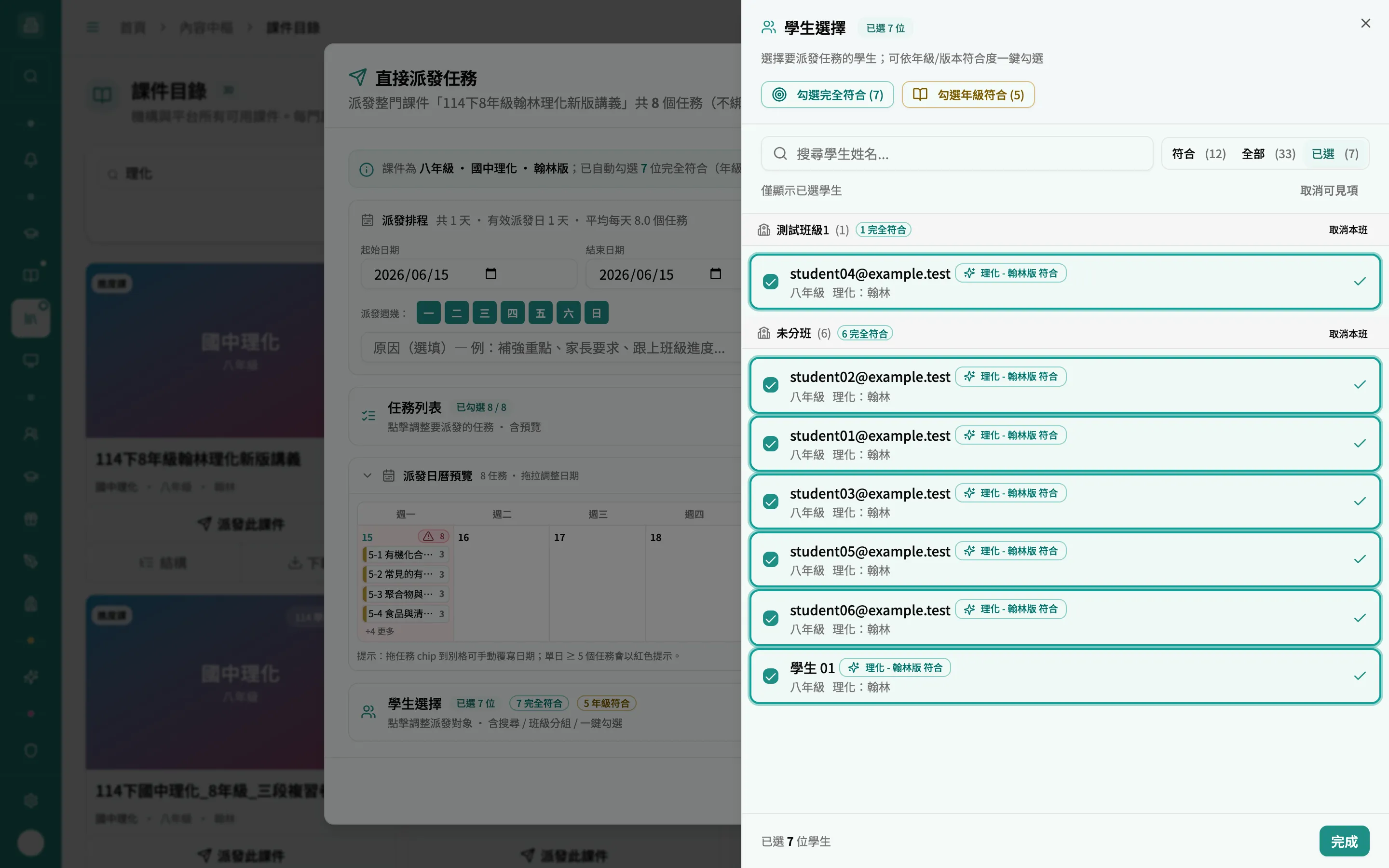Click the 7 完全符合 badge in dispatch dialog
The image size is (1389, 868).
[x=538, y=703]
